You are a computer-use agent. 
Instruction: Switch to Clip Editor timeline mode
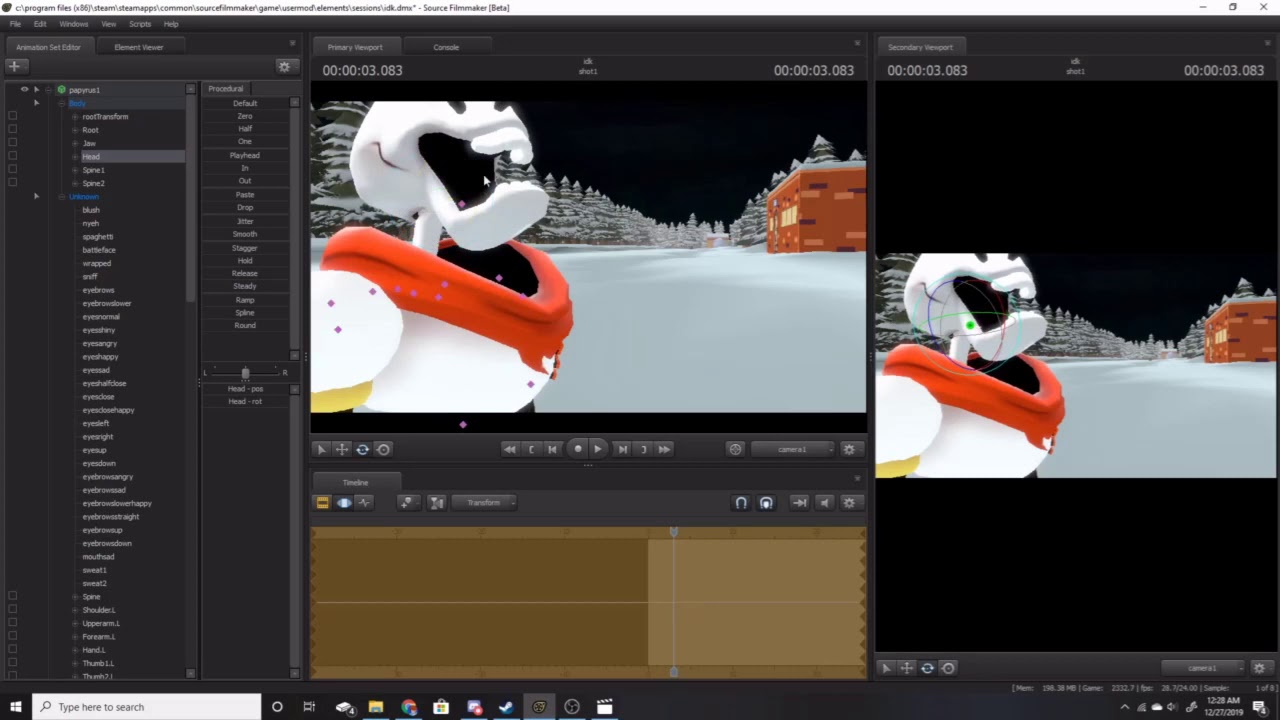[322, 503]
